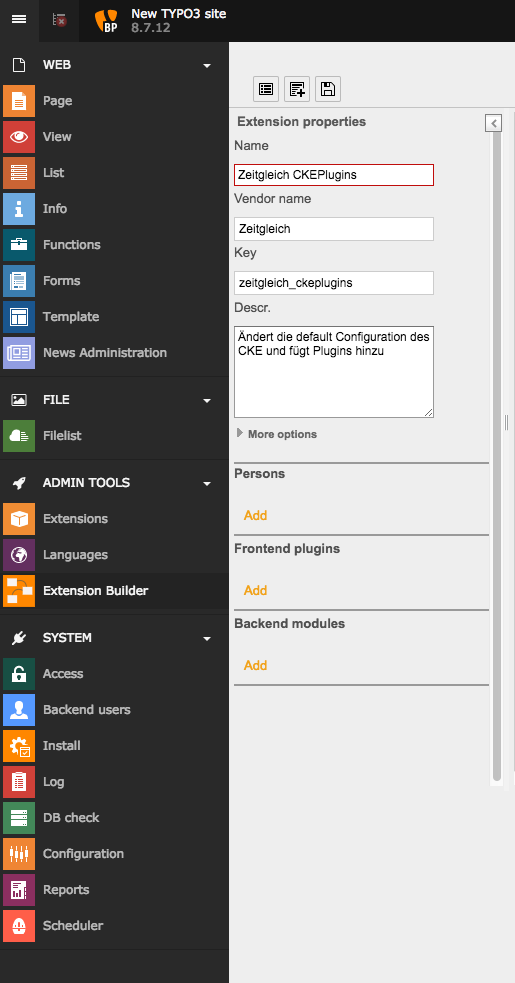The height and width of the screenshot is (983, 515).
Task: Collapse the WEB module group
Action: click(x=207, y=65)
